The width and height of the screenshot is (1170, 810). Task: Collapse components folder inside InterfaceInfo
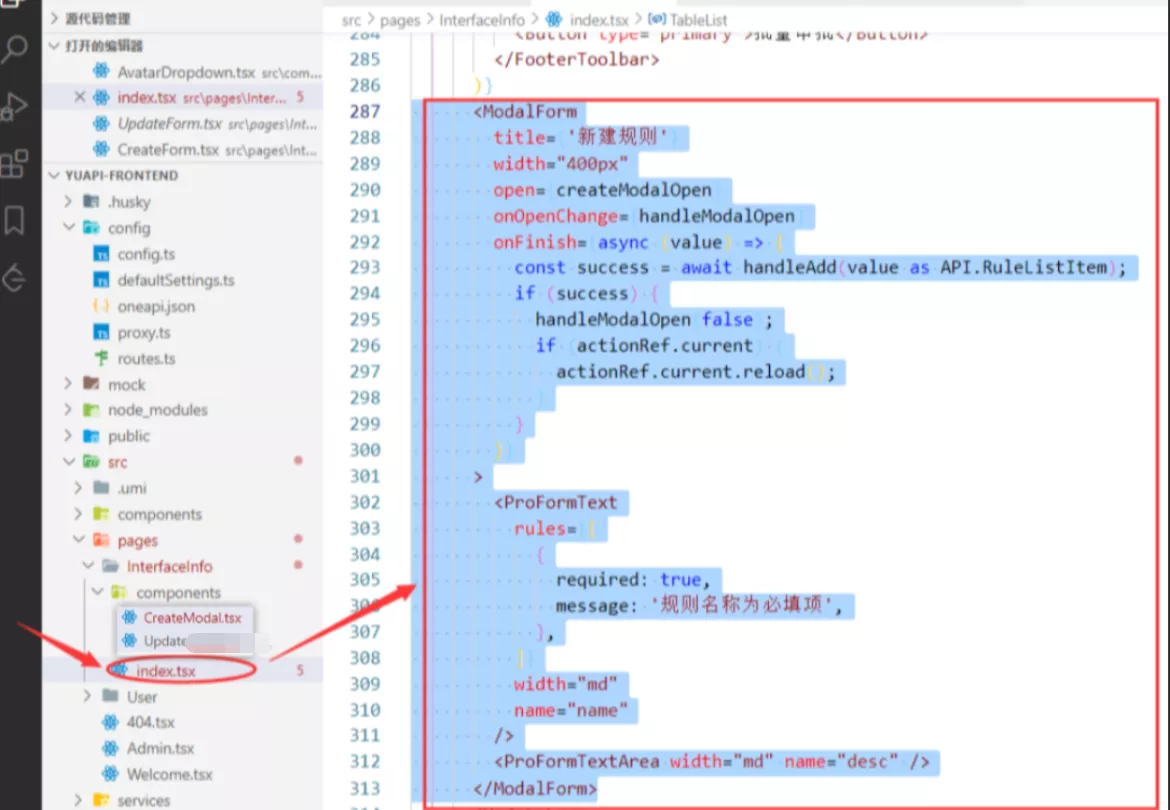tap(98, 592)
